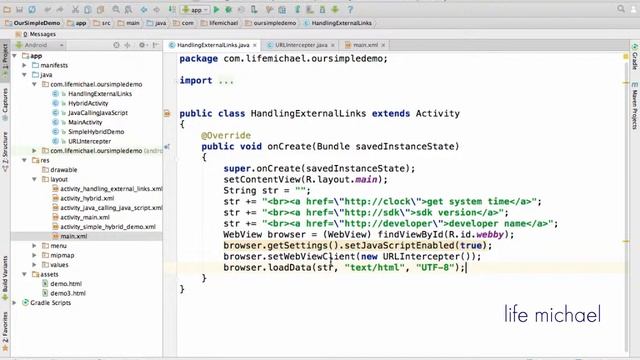Click the Redo arrow icon
Screen dimensions: 640x360
pyautogui.click(x=60, y=9)
